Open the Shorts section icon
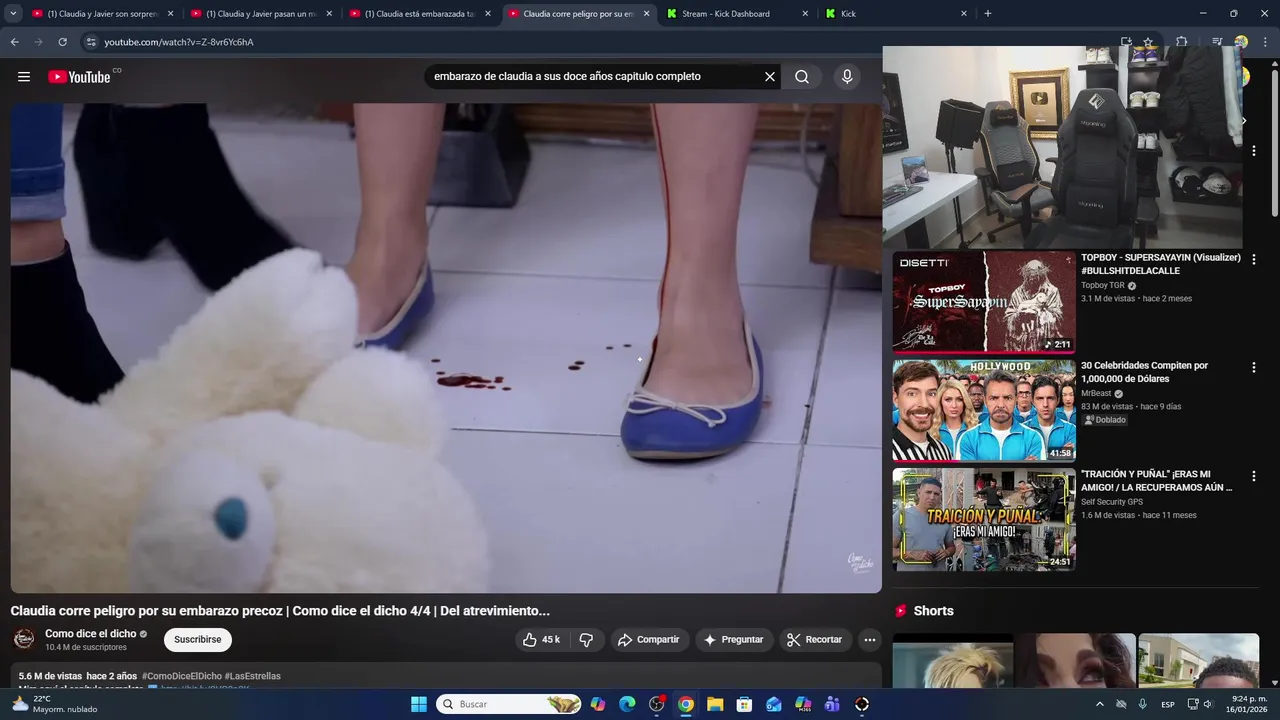This screenshot has height=720, width=1280. (x=901, y=611)
